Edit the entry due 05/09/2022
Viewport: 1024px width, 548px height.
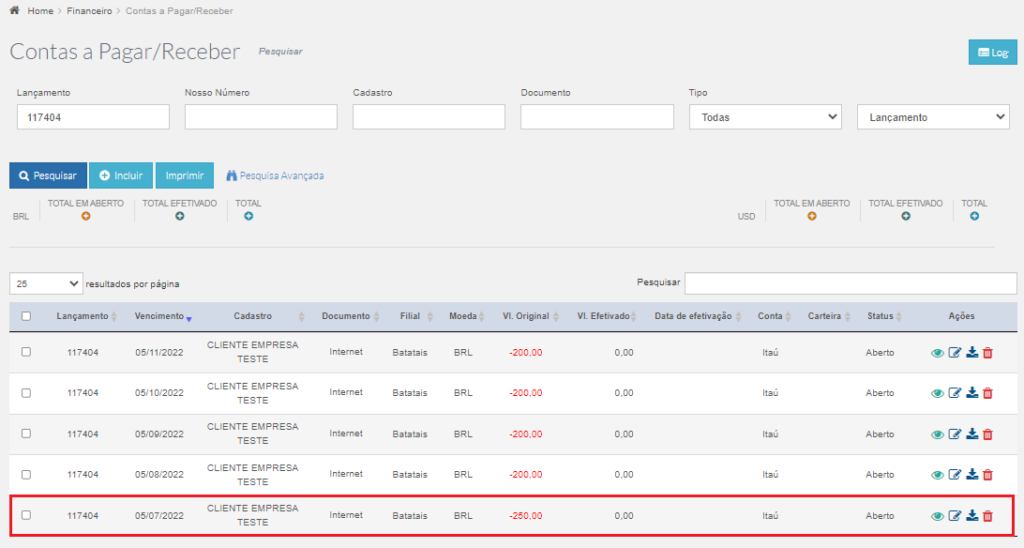[955, 434]
